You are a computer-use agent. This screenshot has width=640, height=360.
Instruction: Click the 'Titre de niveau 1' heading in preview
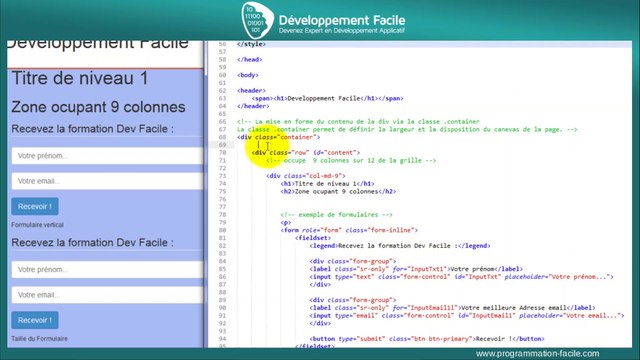click(x=80, y=78)
